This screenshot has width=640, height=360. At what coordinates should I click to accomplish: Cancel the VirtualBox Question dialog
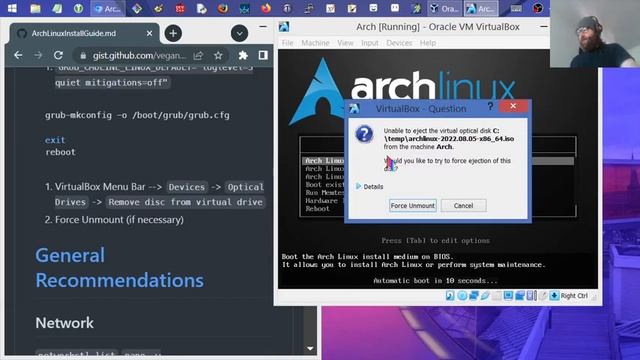point(463,206)
